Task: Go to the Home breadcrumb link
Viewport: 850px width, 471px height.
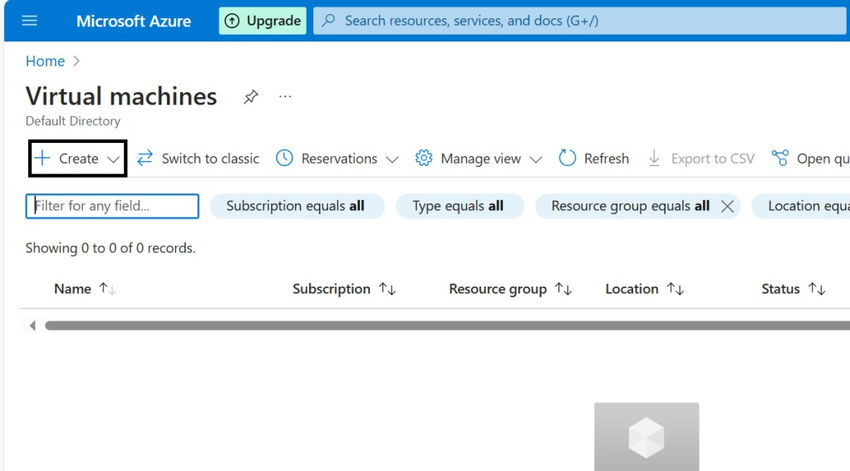Action: [x=45, y=61]
